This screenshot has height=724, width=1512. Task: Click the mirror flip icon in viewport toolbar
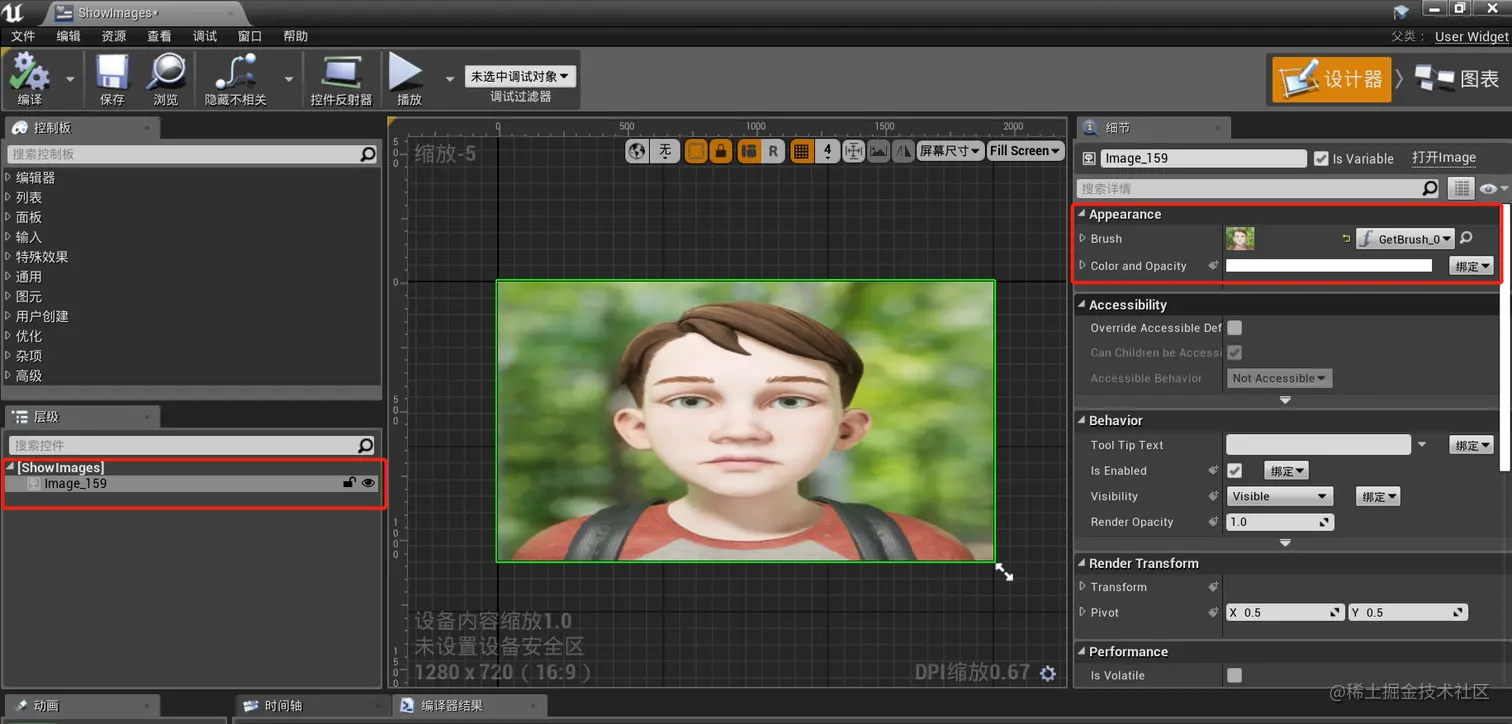pyautogui.click(x=902, y=151)
